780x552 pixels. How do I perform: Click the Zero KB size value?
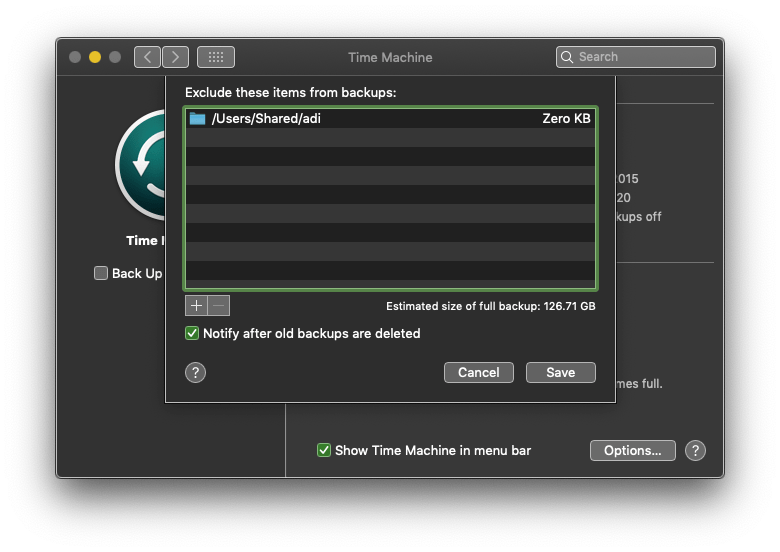click(566, 118)
